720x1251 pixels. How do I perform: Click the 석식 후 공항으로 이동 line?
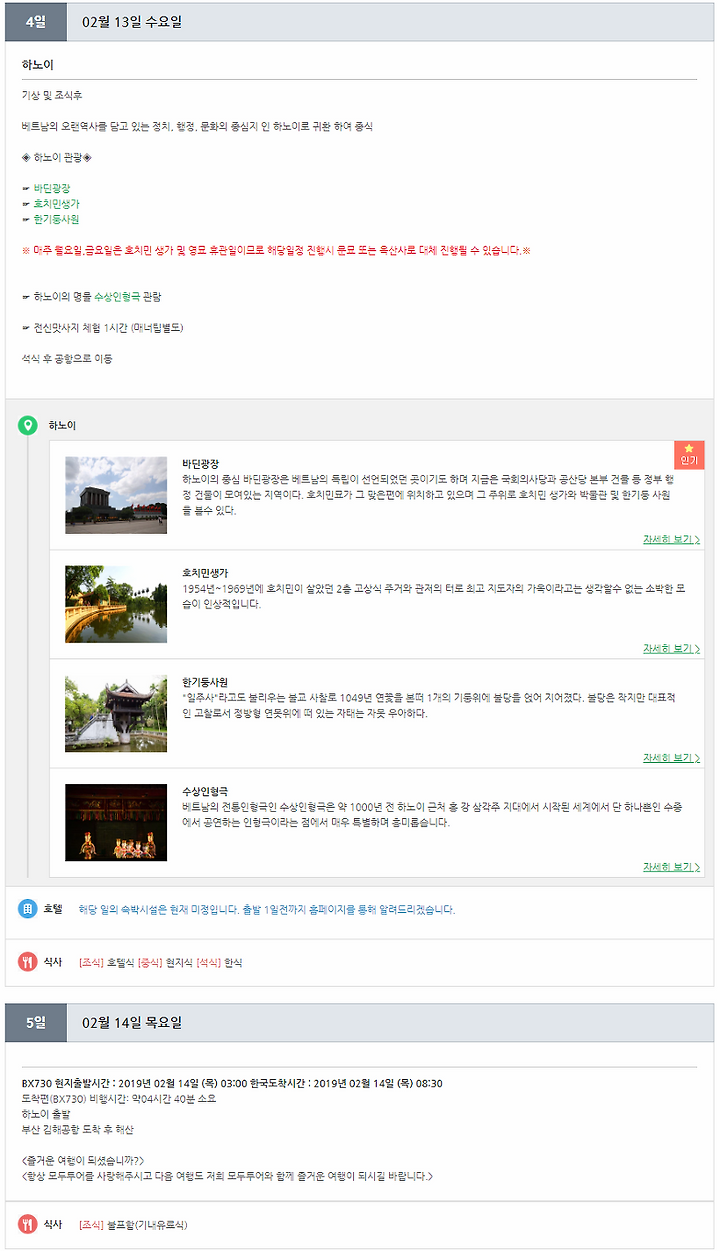67,359
